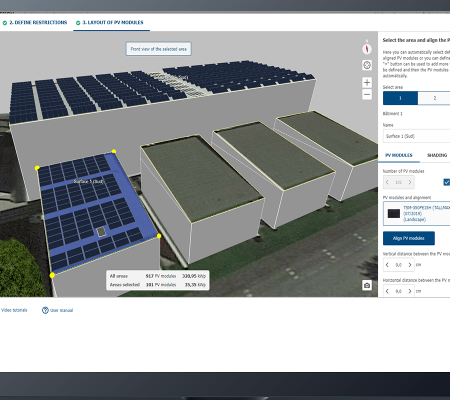Click green check icon beside Define Restrictions
Image resolution: width=450 pixels, height=400 pixels.
[5, 23]
